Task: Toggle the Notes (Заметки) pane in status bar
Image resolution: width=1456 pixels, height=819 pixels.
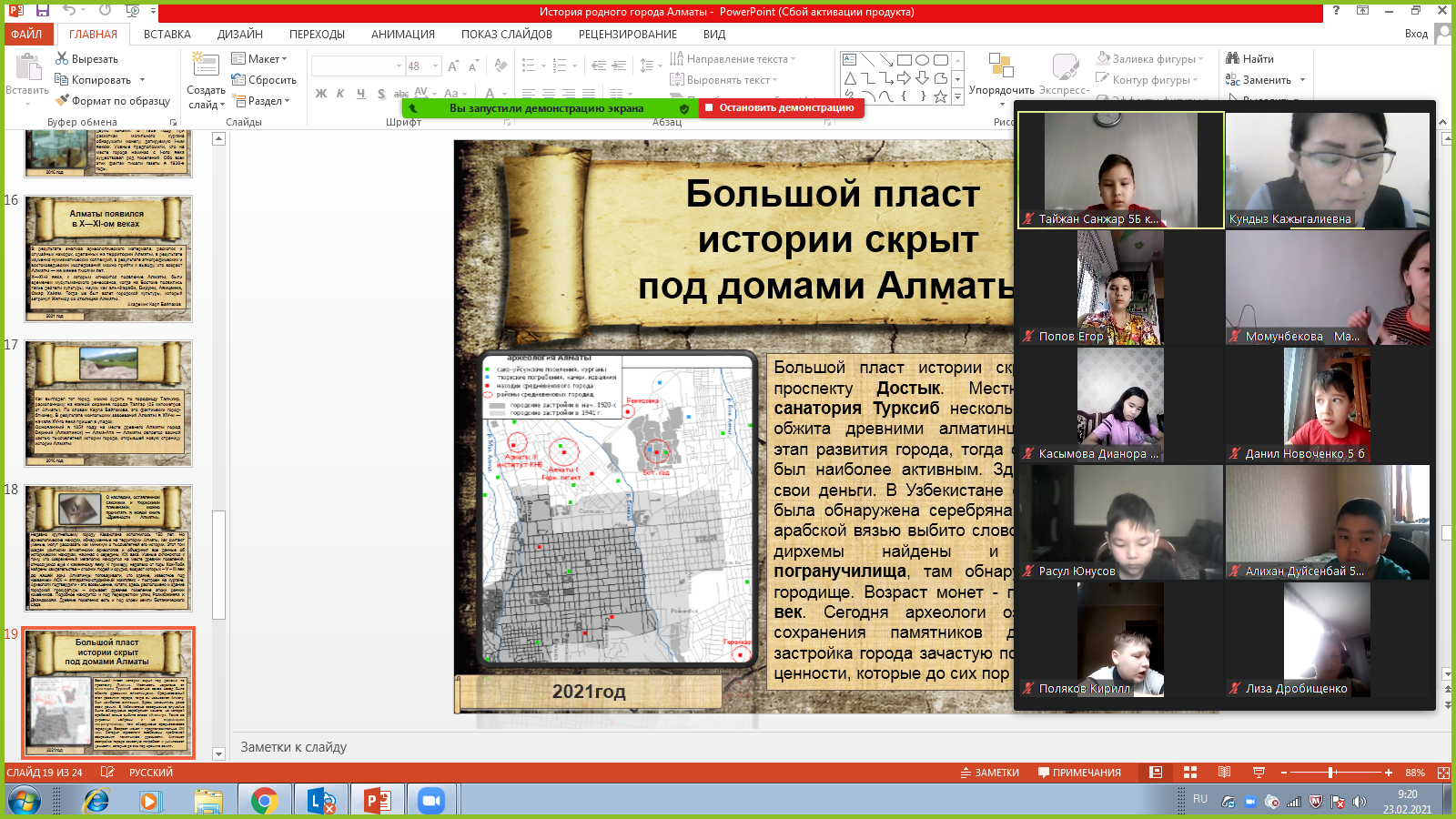Action: coord(990,773)
